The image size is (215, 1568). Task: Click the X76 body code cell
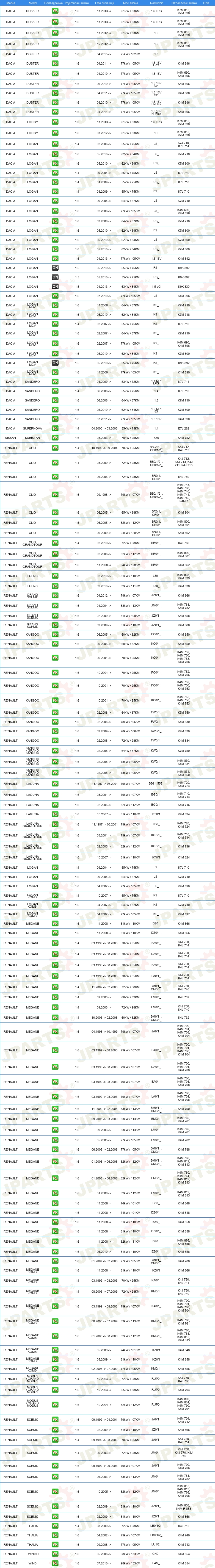(x=156, y=438)
